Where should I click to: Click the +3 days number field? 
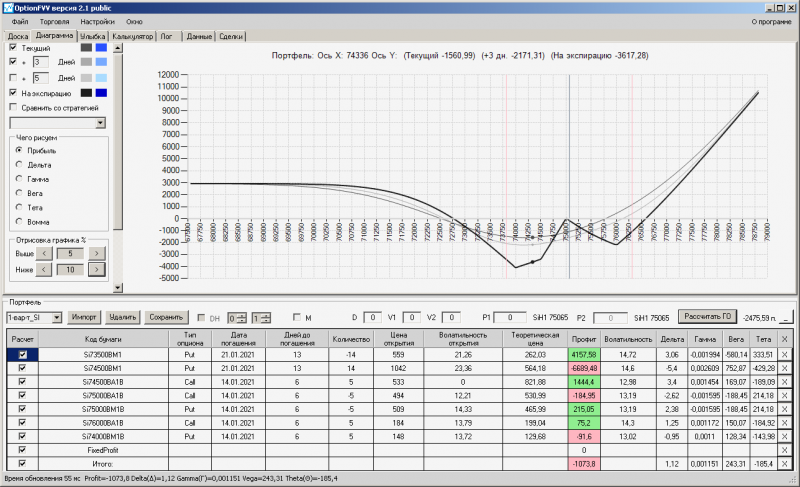pos(40,62)
